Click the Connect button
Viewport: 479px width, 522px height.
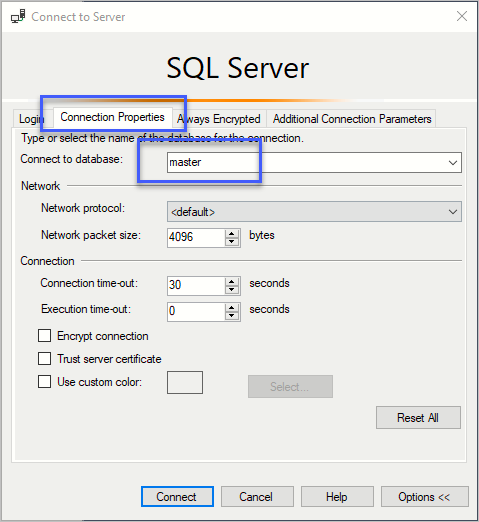click(x=177, y=497)
